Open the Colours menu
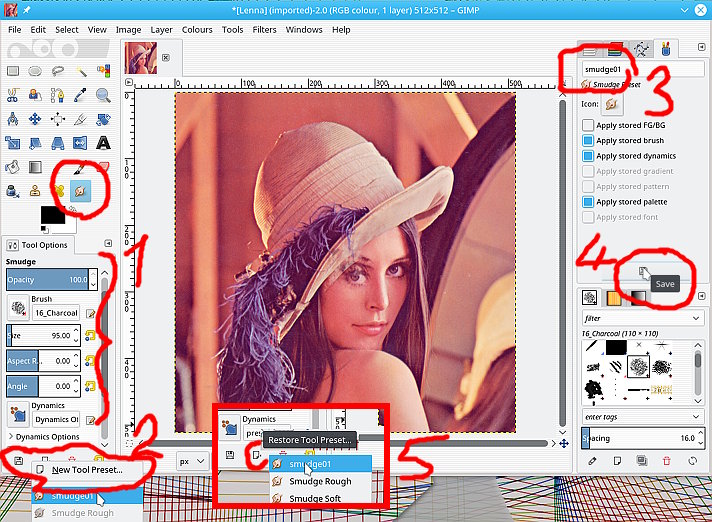 (x=197, y=30)
